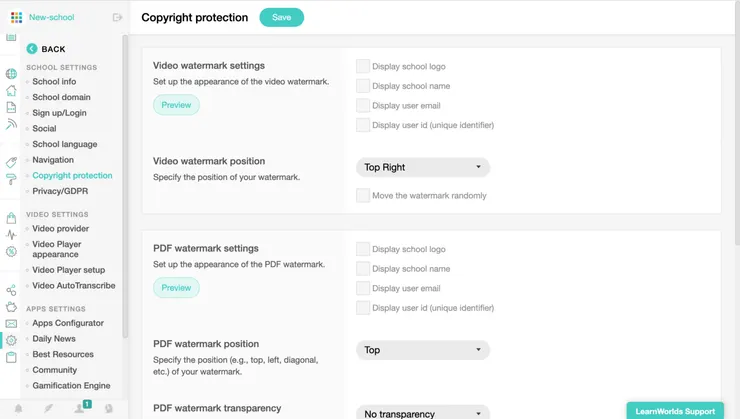Screen dimensions: 740x419
Task: Click the user icon with badge
Action: (79, 408)
